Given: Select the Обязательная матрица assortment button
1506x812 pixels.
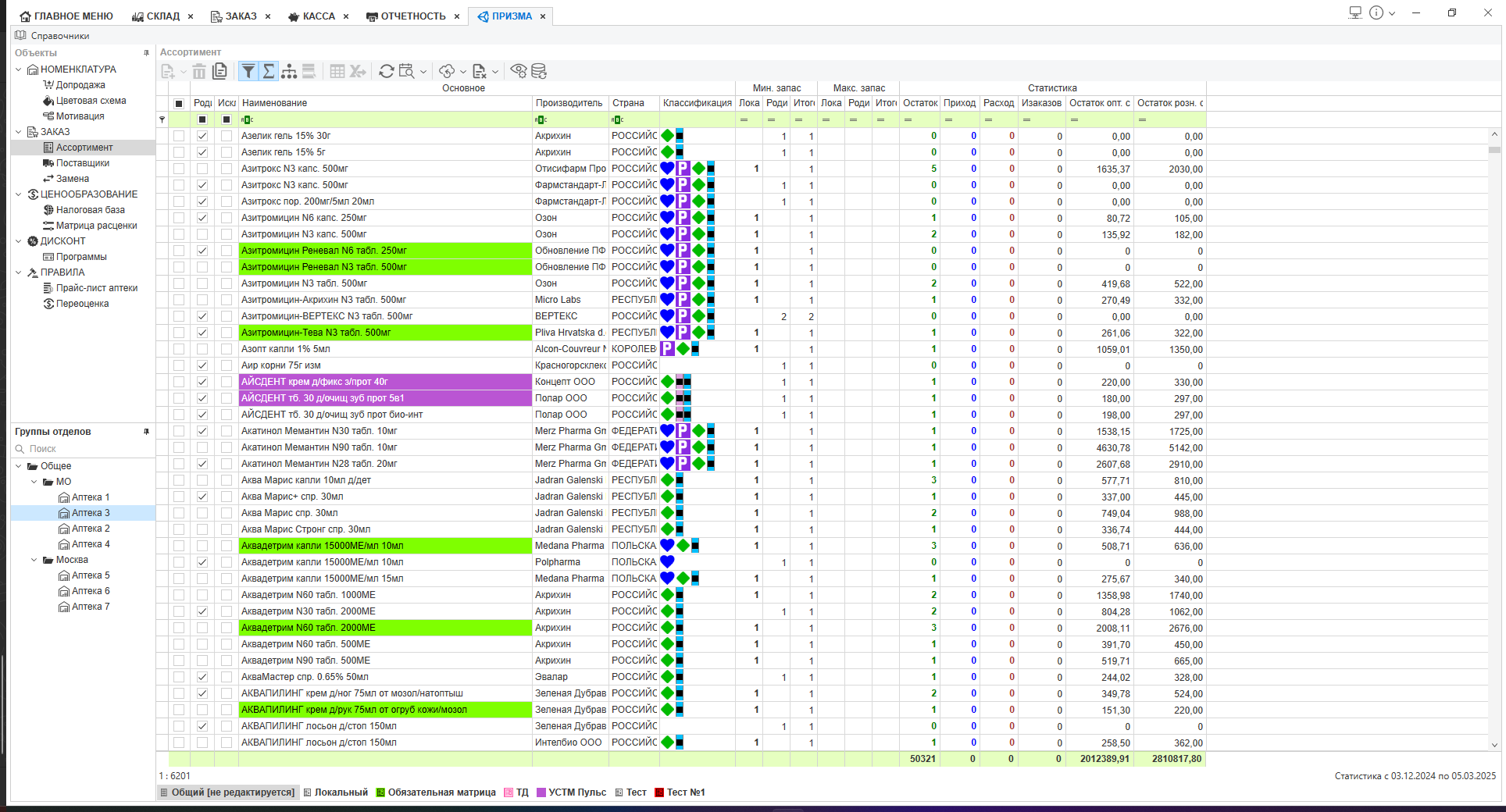Looking at the screenshot, I should (437, 792).
